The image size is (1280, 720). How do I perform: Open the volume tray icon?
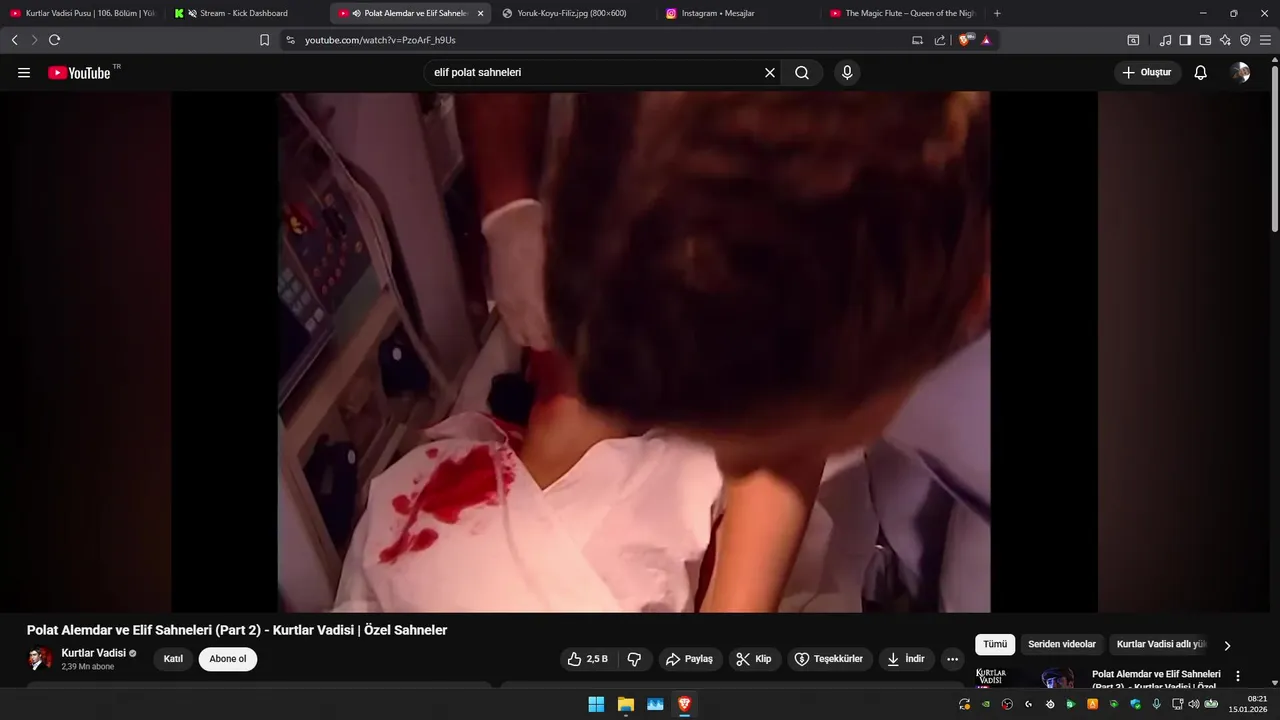click(x=1193, y=704)
